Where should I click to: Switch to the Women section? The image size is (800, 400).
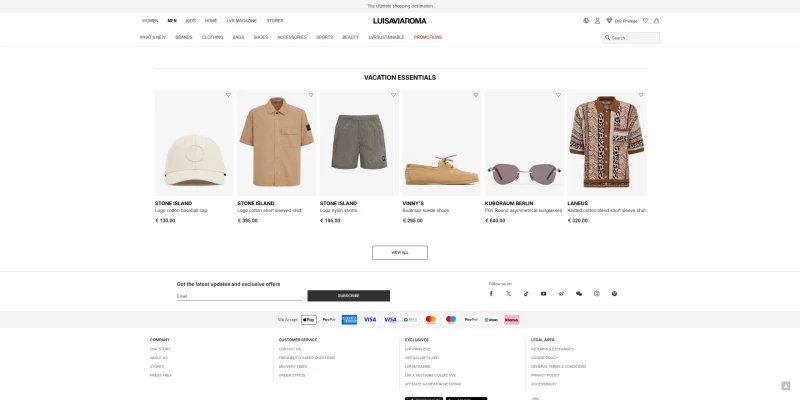pos(150,21)
